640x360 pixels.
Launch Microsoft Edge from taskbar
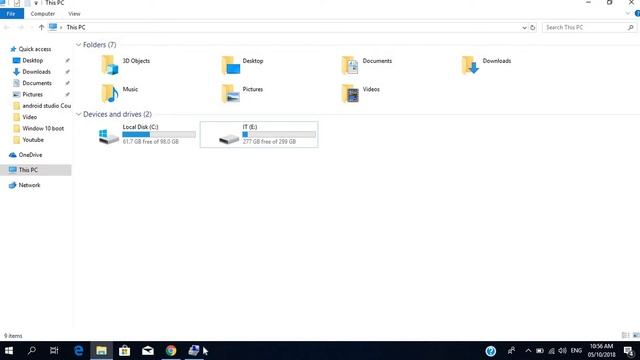tap(78, 351)
